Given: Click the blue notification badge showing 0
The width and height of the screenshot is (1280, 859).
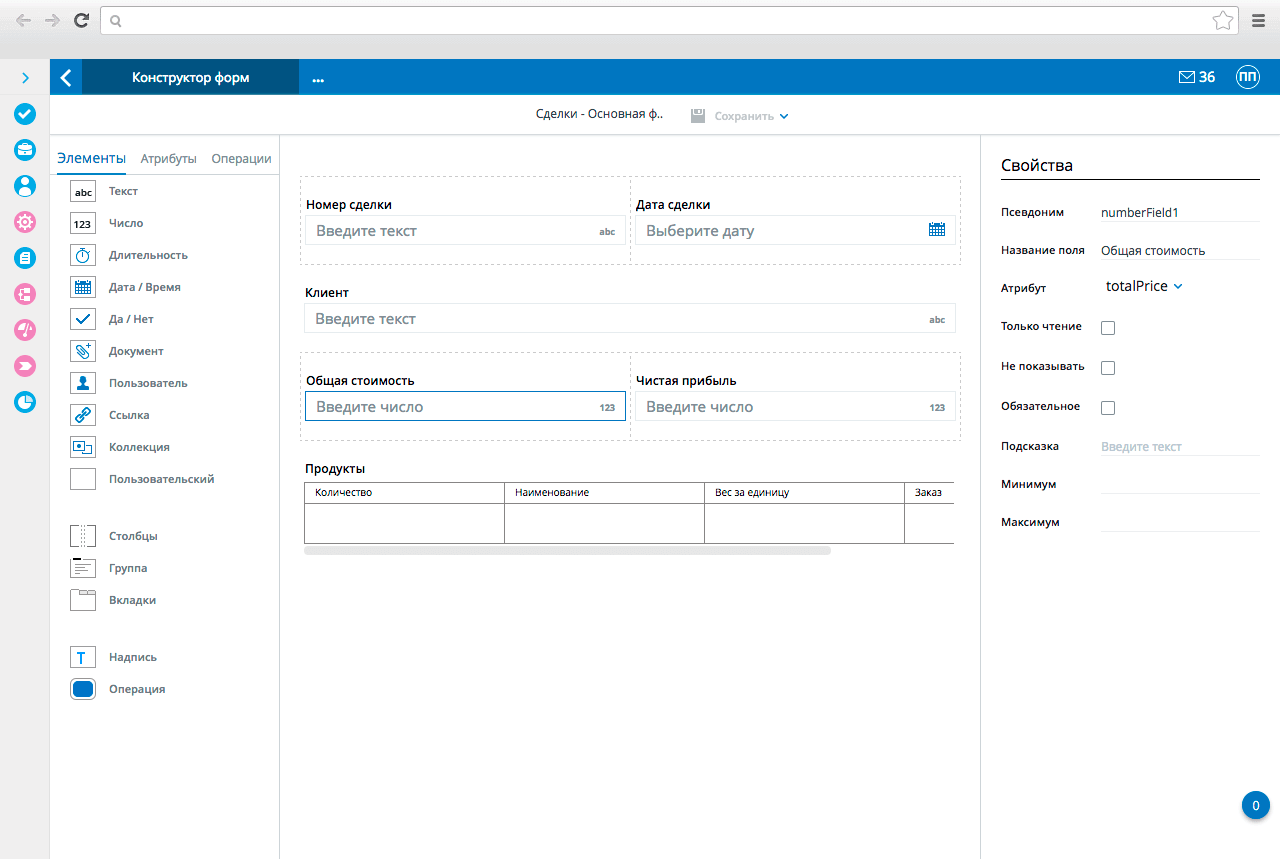Looking at the screenshot, I should (1256, 805).
